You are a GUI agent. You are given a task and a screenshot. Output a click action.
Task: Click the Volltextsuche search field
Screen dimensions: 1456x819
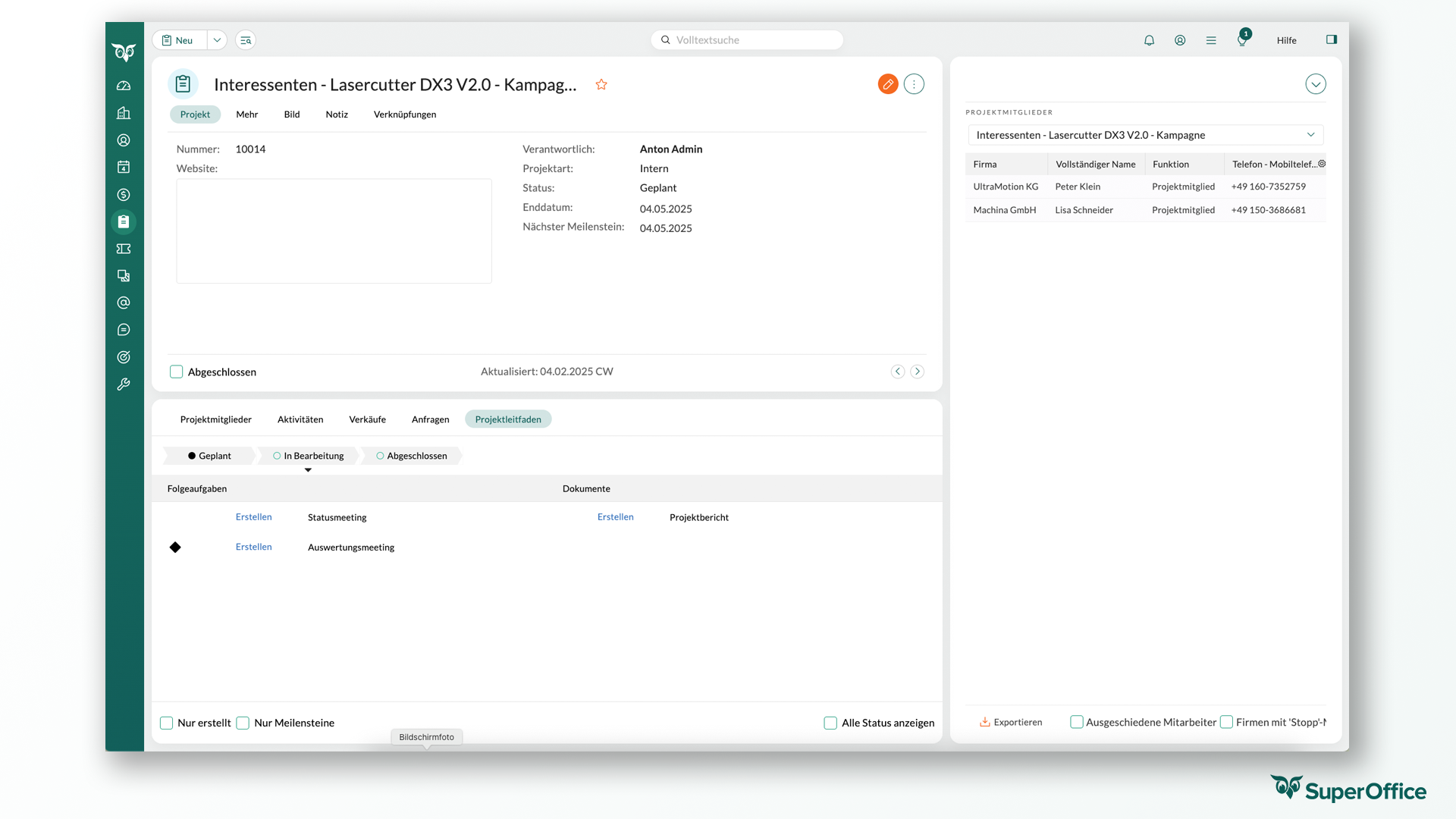tap(747, 40)
